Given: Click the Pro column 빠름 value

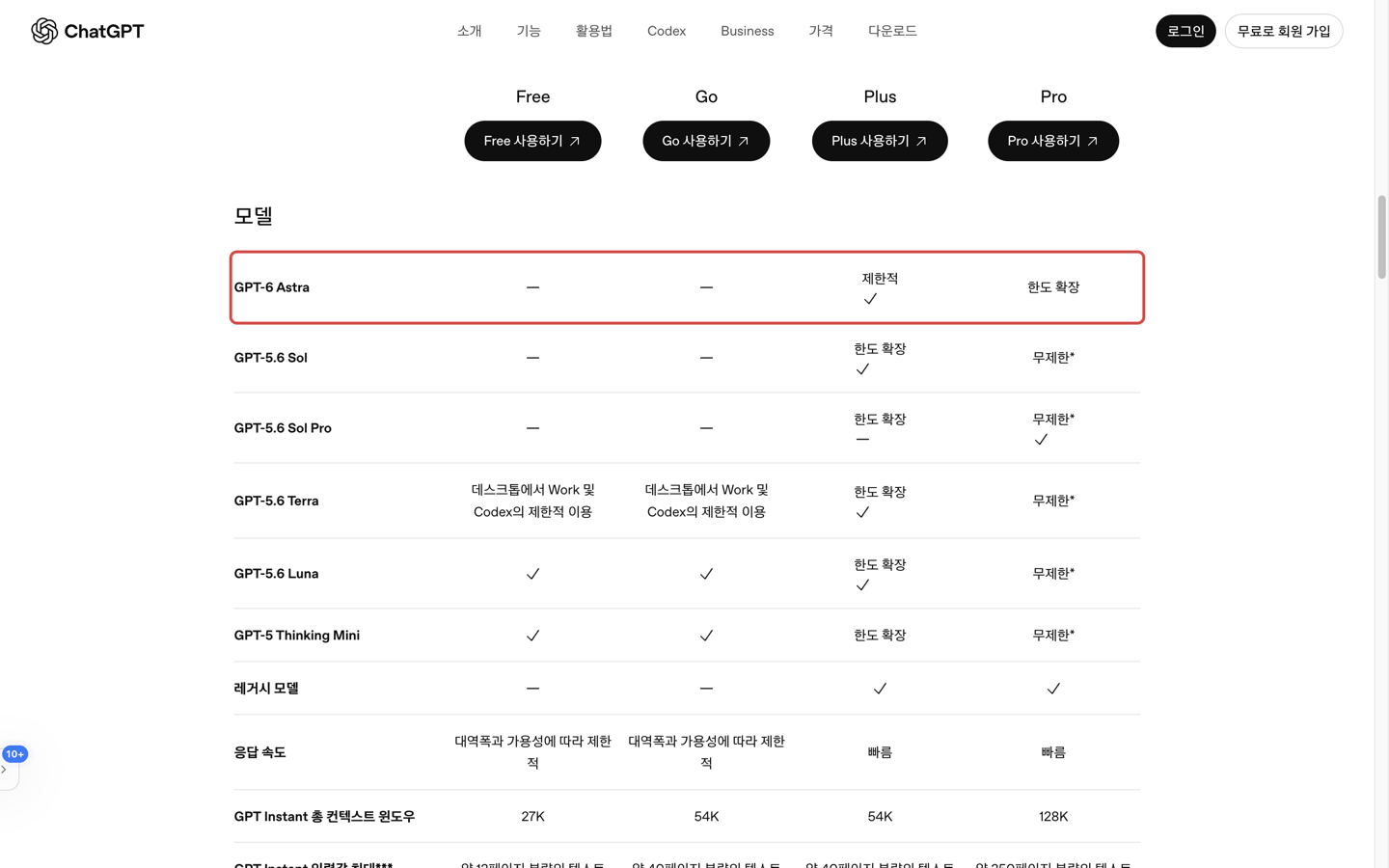Looking at the screenshot, I should click(1053, 752).
